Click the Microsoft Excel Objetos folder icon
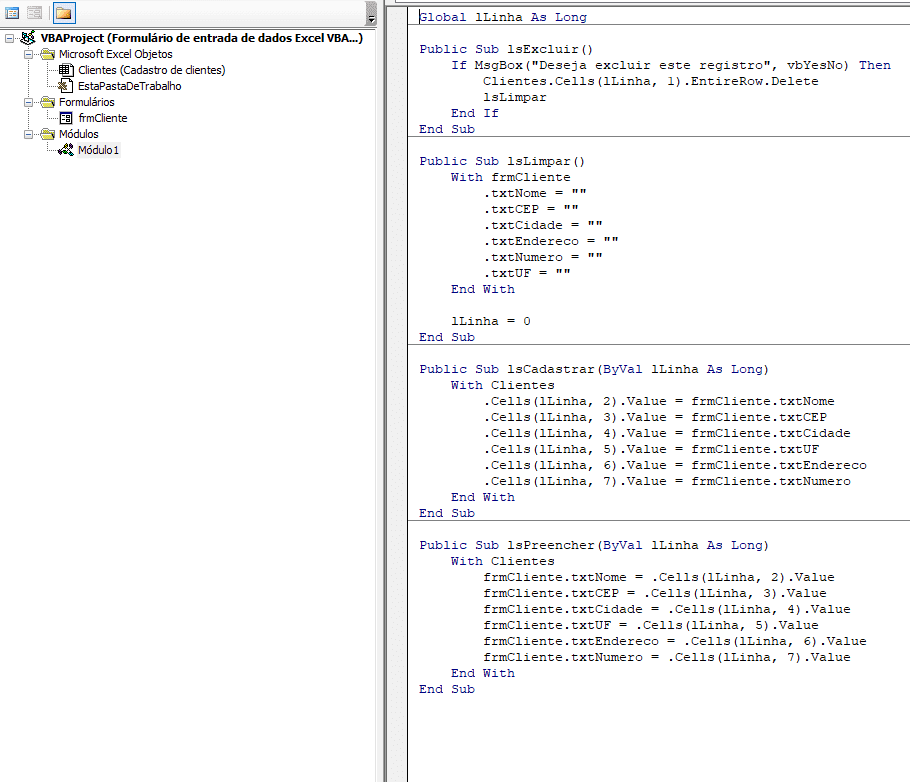The image size is (910, 782). (x=47, y=54)
